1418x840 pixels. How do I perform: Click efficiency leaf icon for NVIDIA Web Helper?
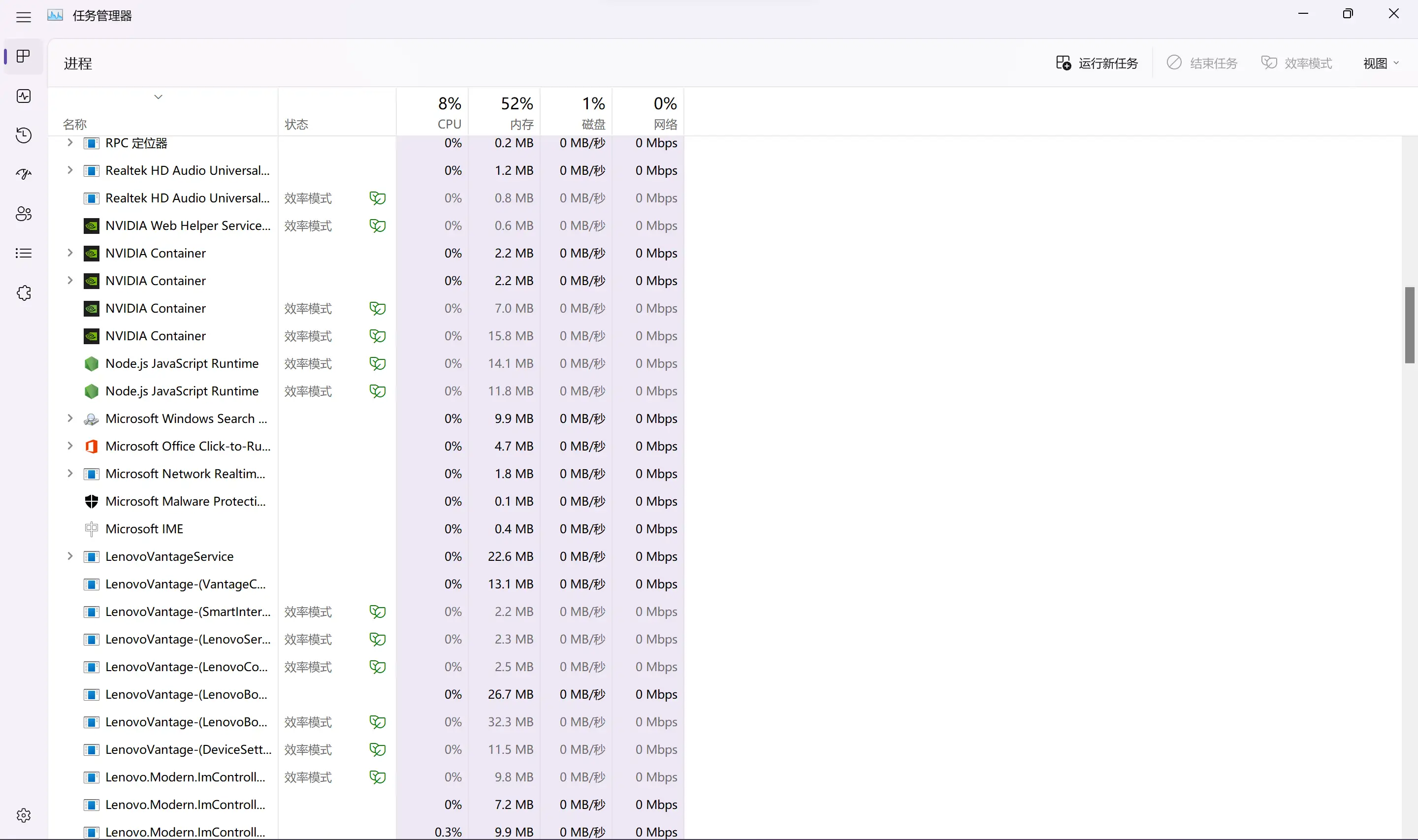(x=378, y=226)
